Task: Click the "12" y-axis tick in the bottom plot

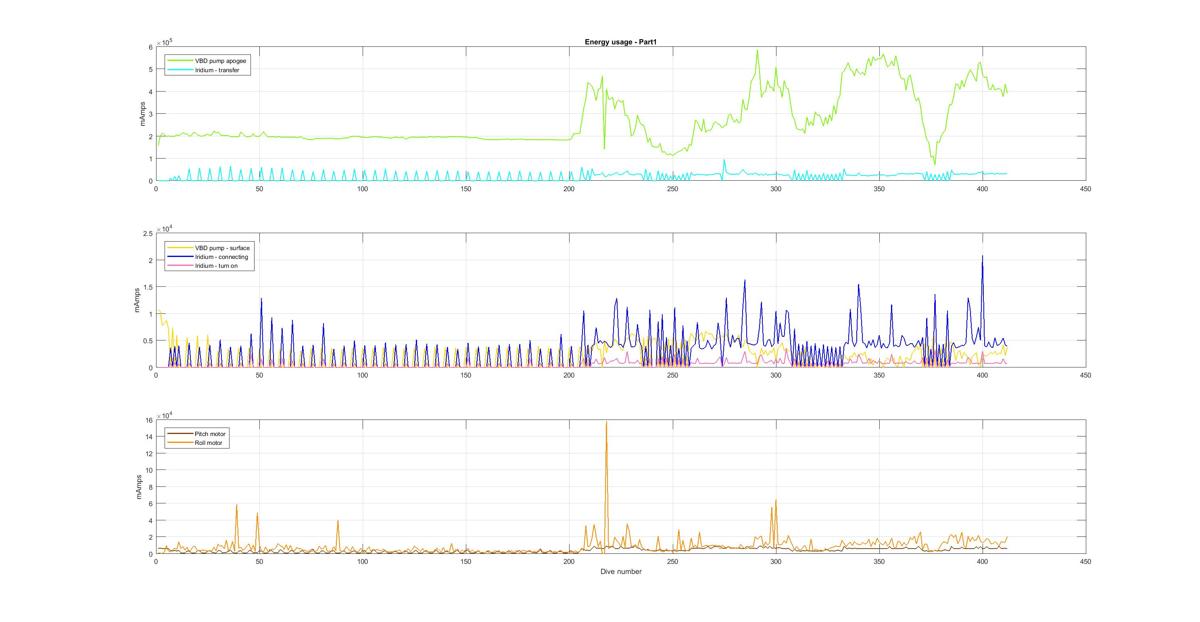Action: click(x=147, y=453)
